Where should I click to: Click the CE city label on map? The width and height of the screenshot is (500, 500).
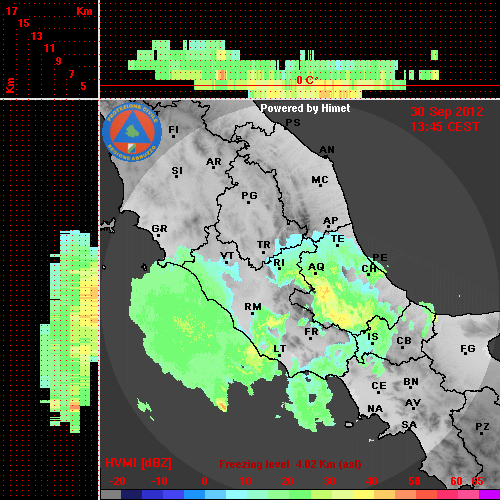tap(379, 386)
